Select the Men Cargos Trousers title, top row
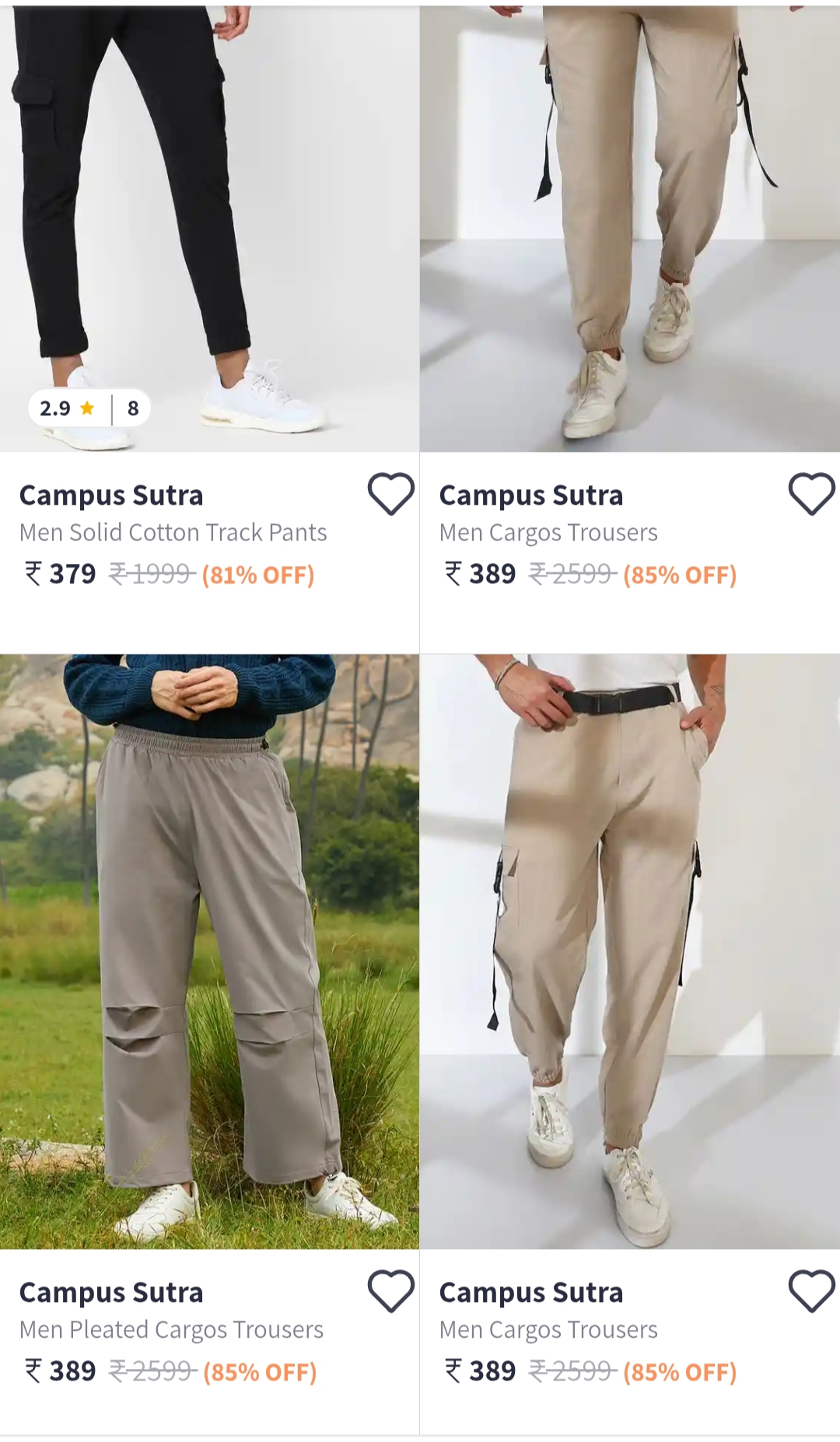840x1442 pixels. click(x=548, y=533)
